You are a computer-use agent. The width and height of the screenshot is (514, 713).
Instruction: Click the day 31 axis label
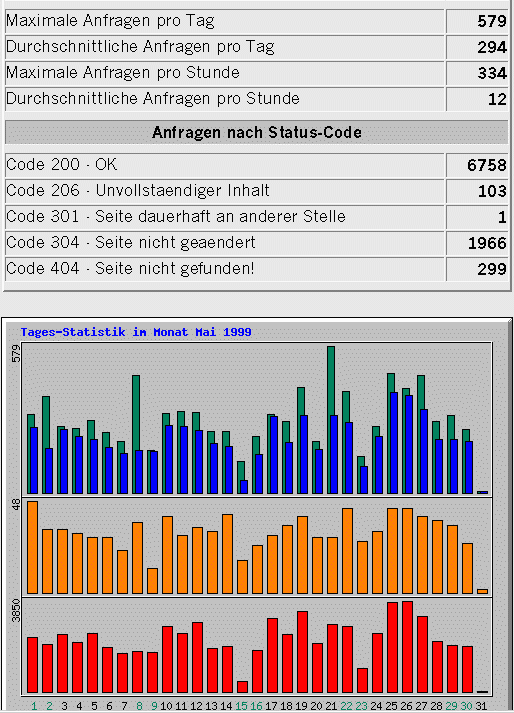pyautogui.click(x=481, y=706)
